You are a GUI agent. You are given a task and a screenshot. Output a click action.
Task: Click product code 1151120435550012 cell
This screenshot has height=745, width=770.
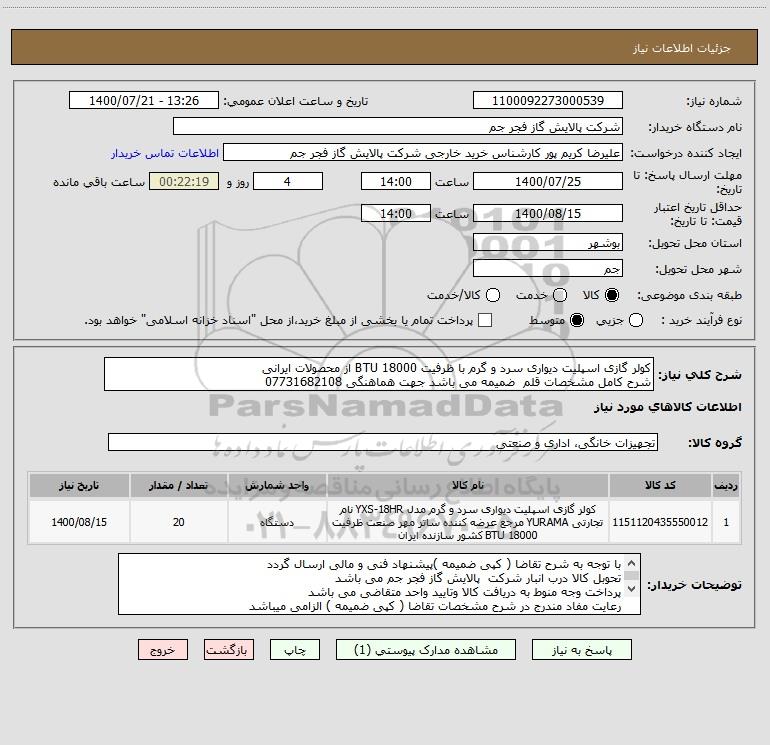(660, 522)
